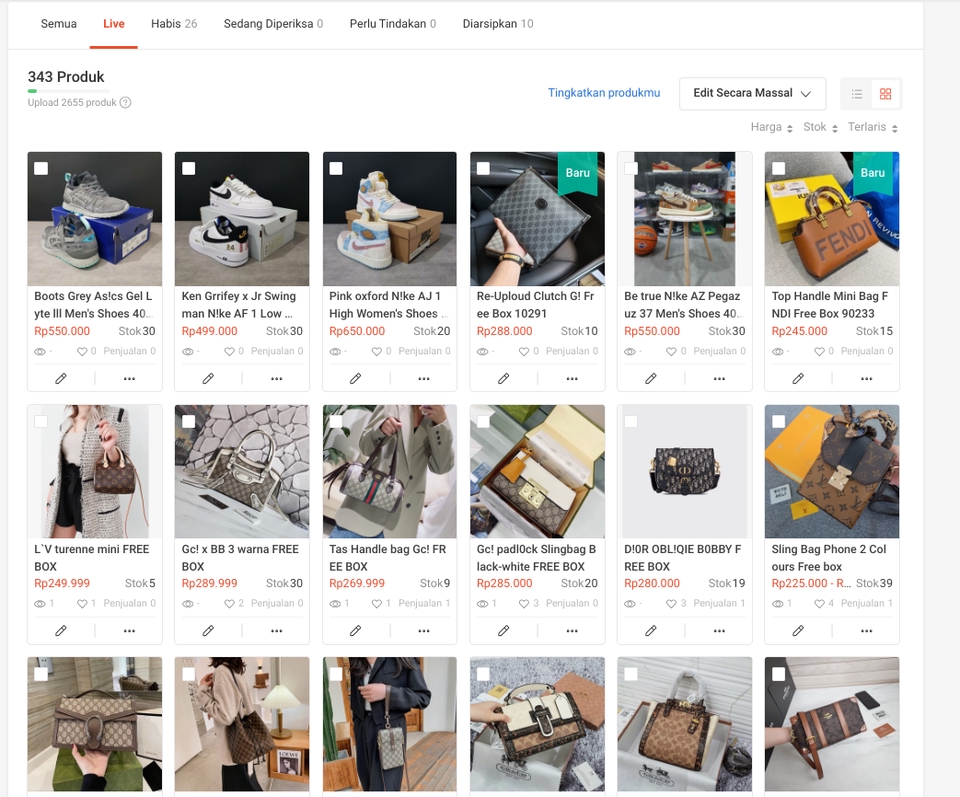The width and height of the screenshot is (960, 797).
Task: Click the Tingkatkan produkmu link
Action: coord(604,93)
